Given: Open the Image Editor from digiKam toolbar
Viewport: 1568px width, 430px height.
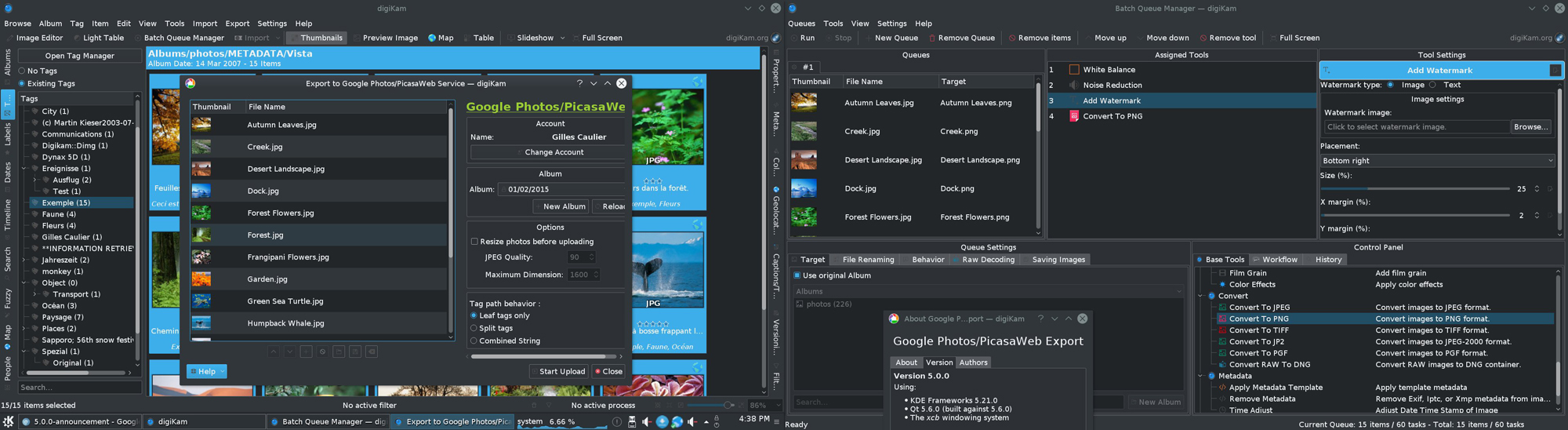Looking at the screenshot, I should (34, 38).
